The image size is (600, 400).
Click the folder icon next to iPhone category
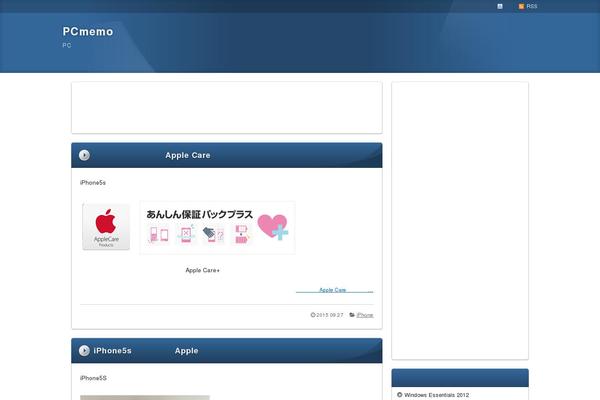coord(352,315)
